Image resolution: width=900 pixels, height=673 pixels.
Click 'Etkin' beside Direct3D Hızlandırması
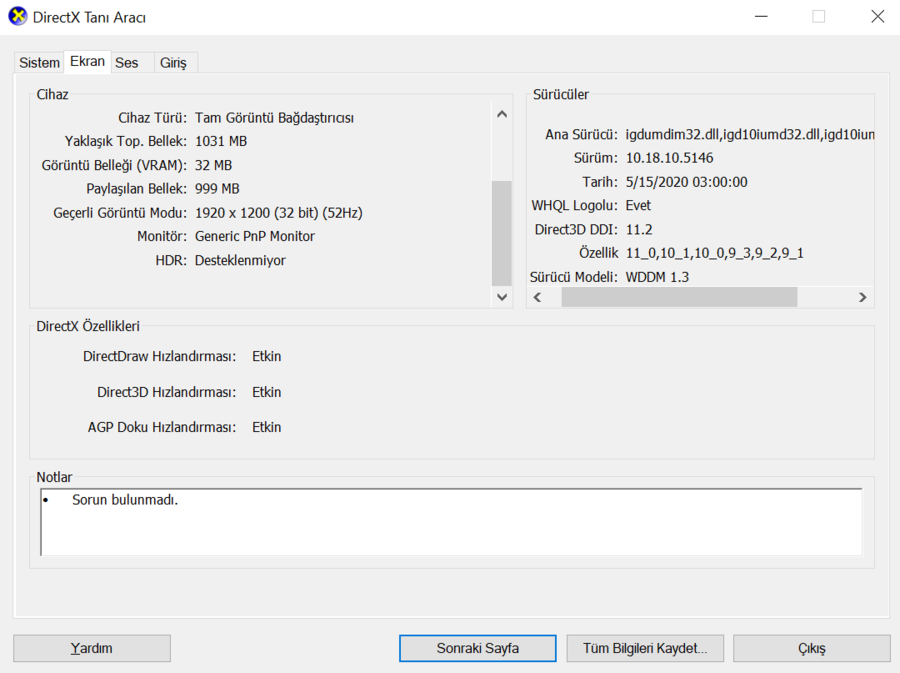pyautogui.click(x=266, y=392)
